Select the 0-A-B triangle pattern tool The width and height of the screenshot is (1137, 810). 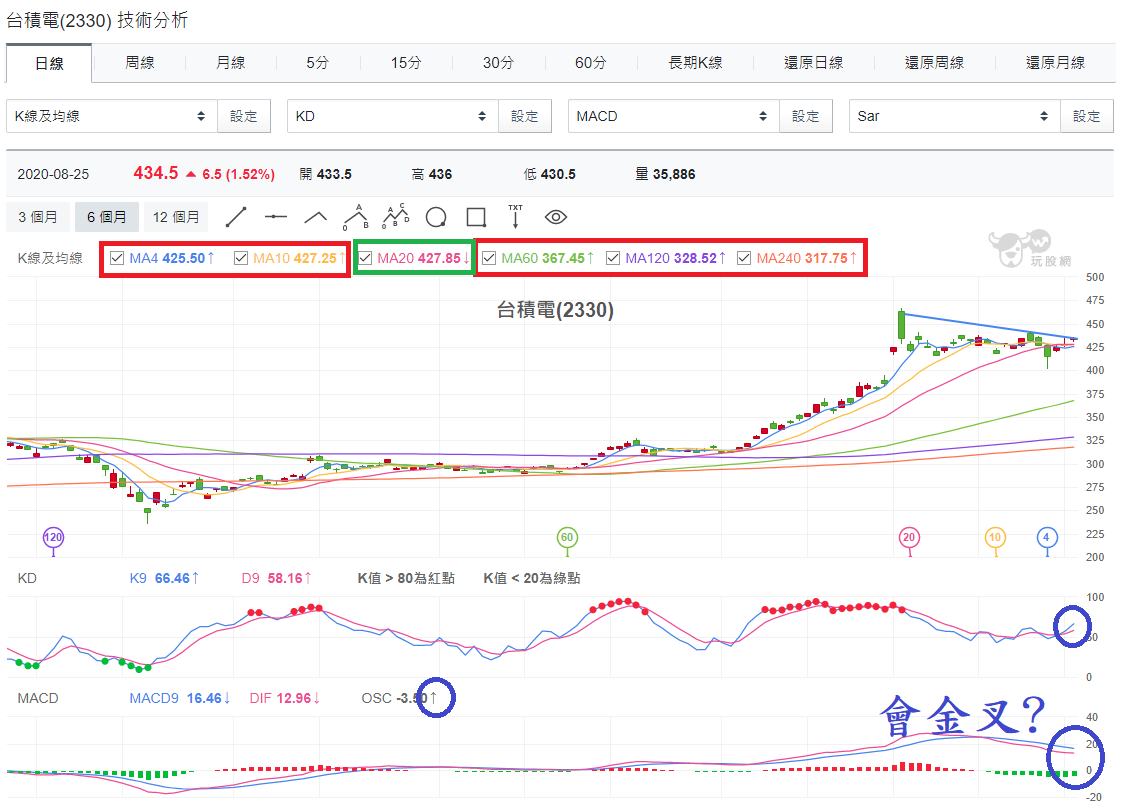click(355, 216)
